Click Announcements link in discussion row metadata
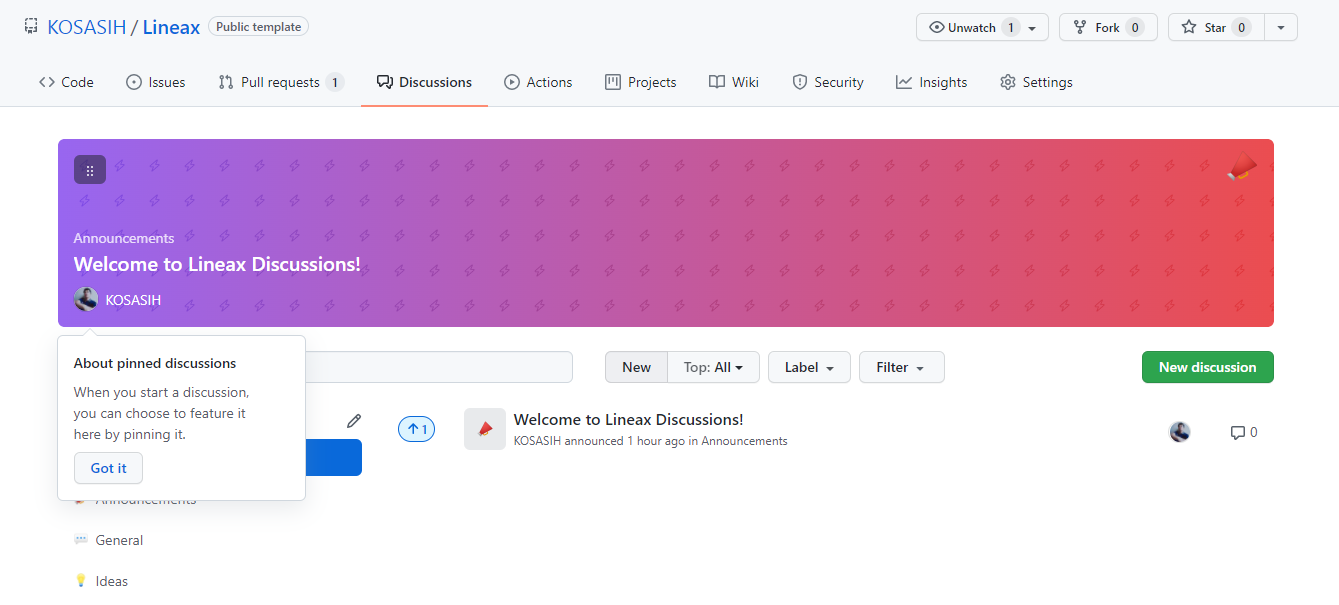This screenshot has height=605, width=1339. [x=744, y=441]
